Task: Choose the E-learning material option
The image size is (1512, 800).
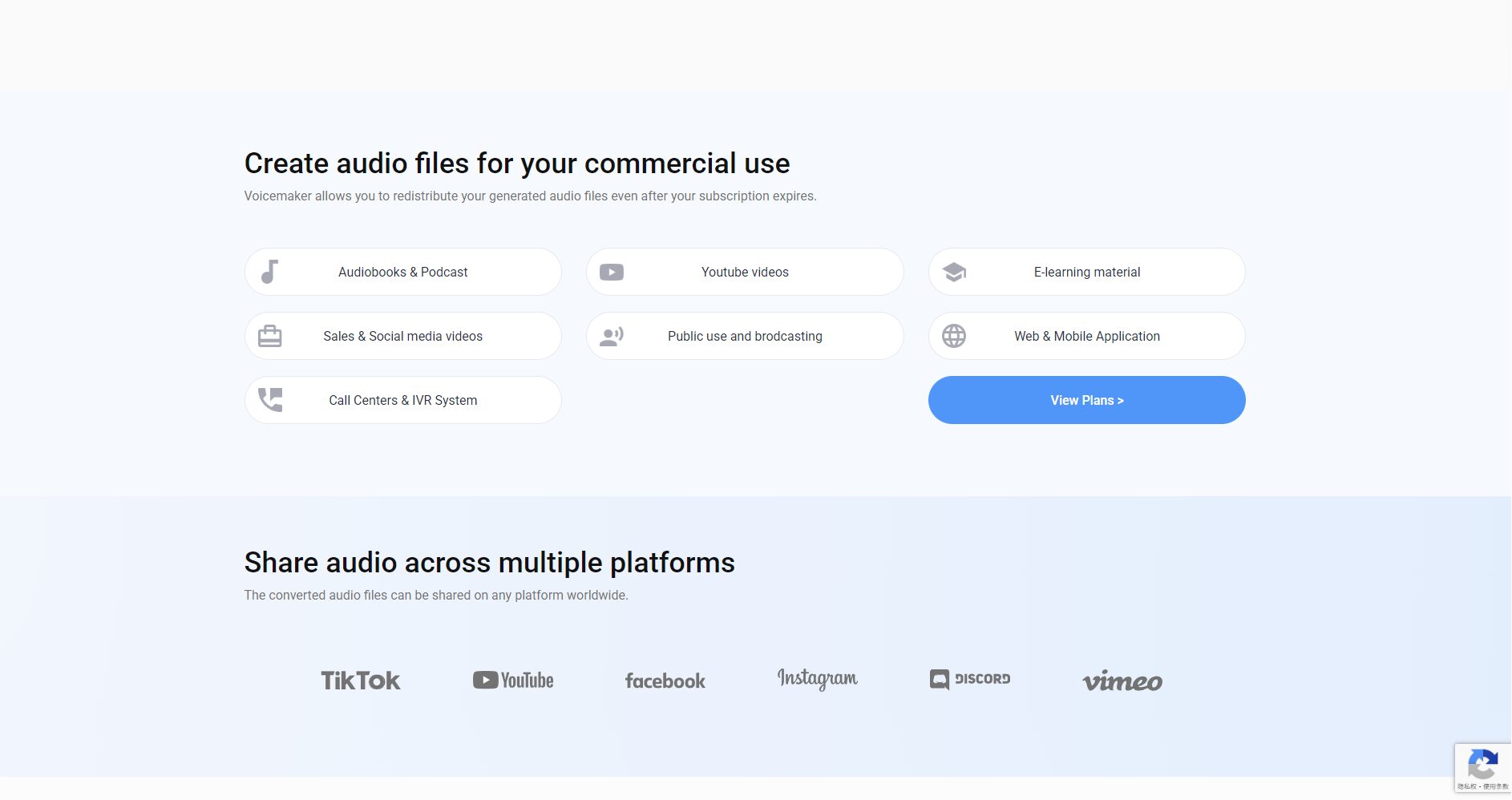Action: click(1086, 272)
